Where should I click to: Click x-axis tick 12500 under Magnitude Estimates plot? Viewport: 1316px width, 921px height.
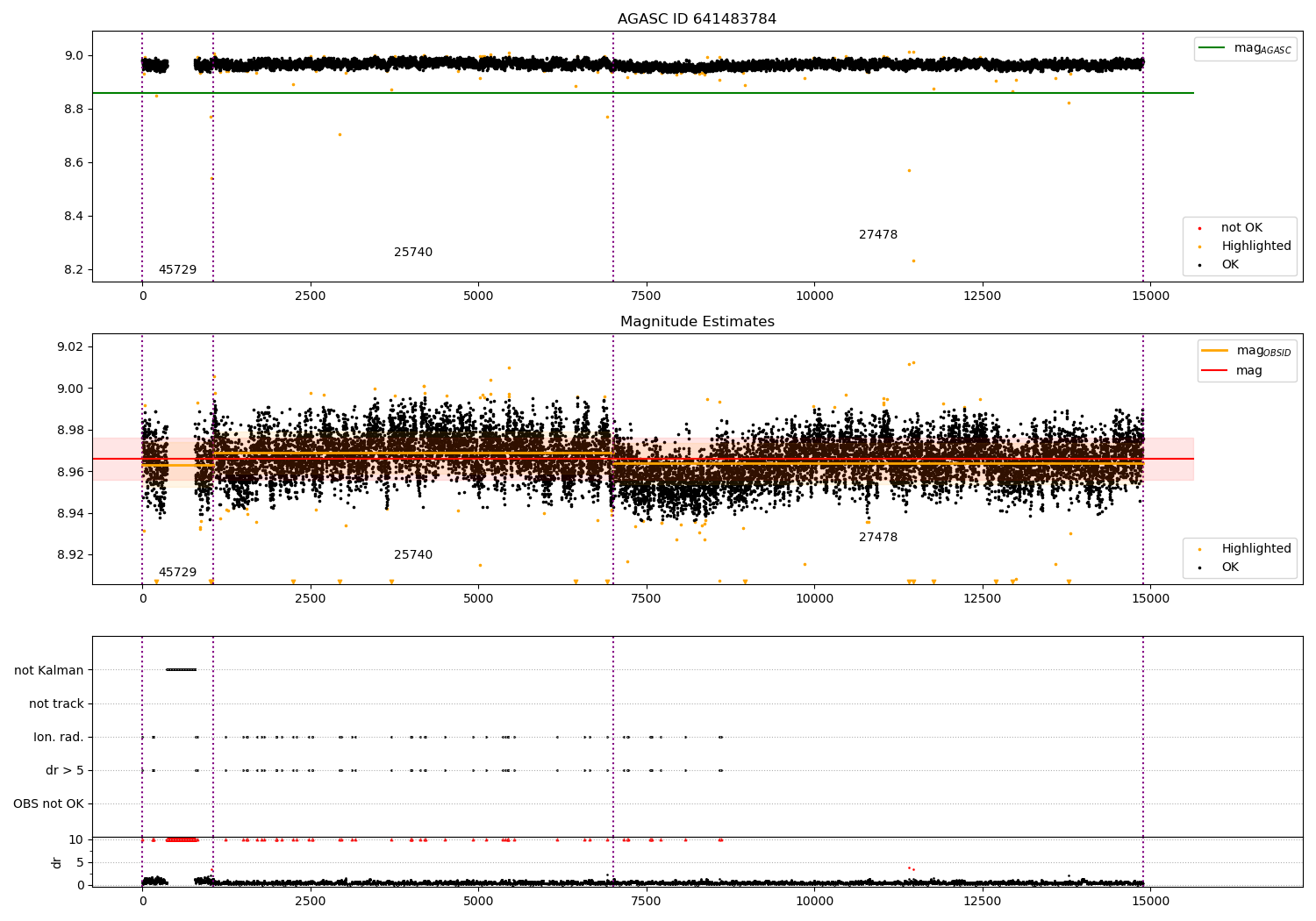click(x=983, y=599)
